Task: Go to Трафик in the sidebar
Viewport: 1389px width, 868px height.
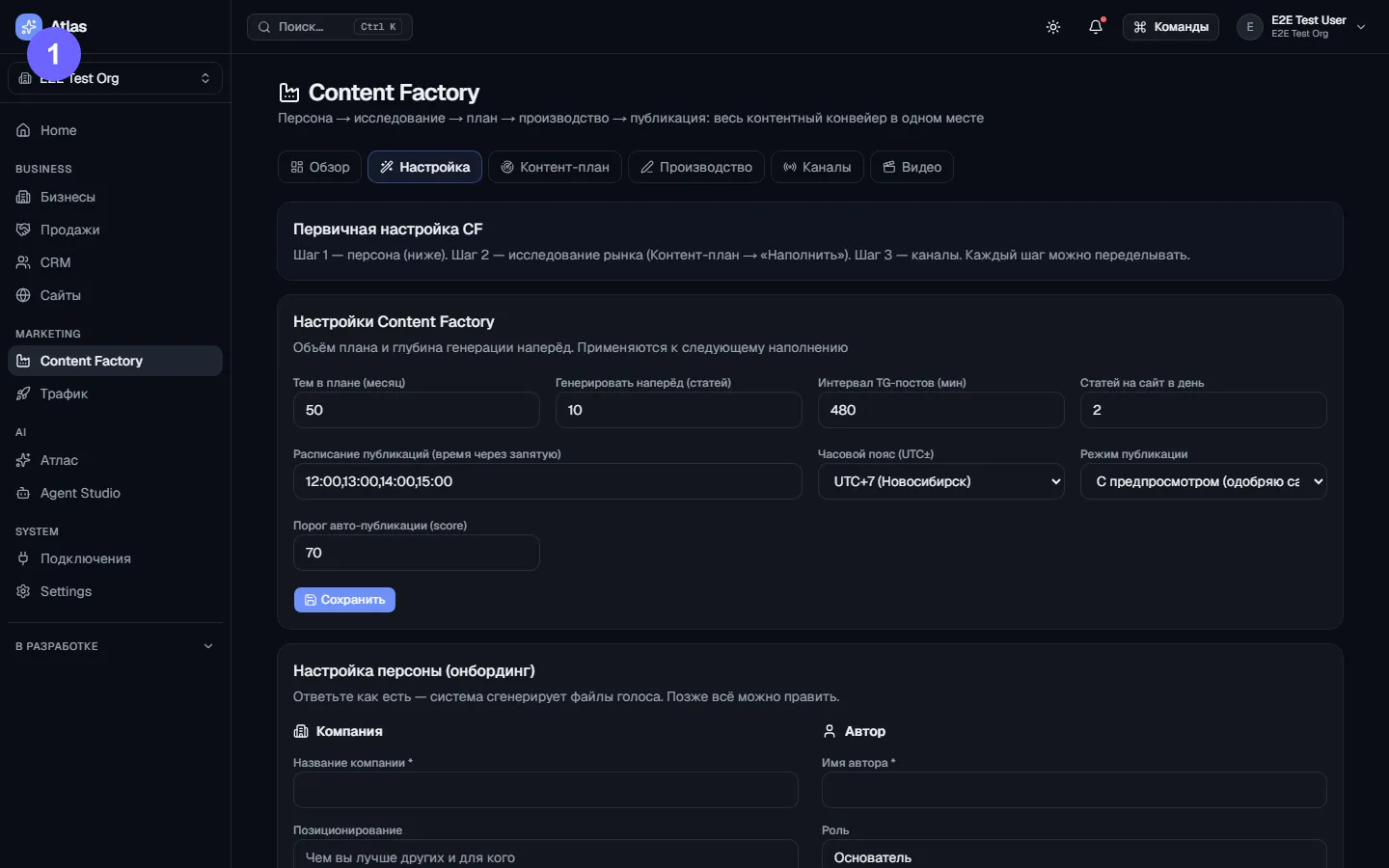Action: [x=115, y=393]
